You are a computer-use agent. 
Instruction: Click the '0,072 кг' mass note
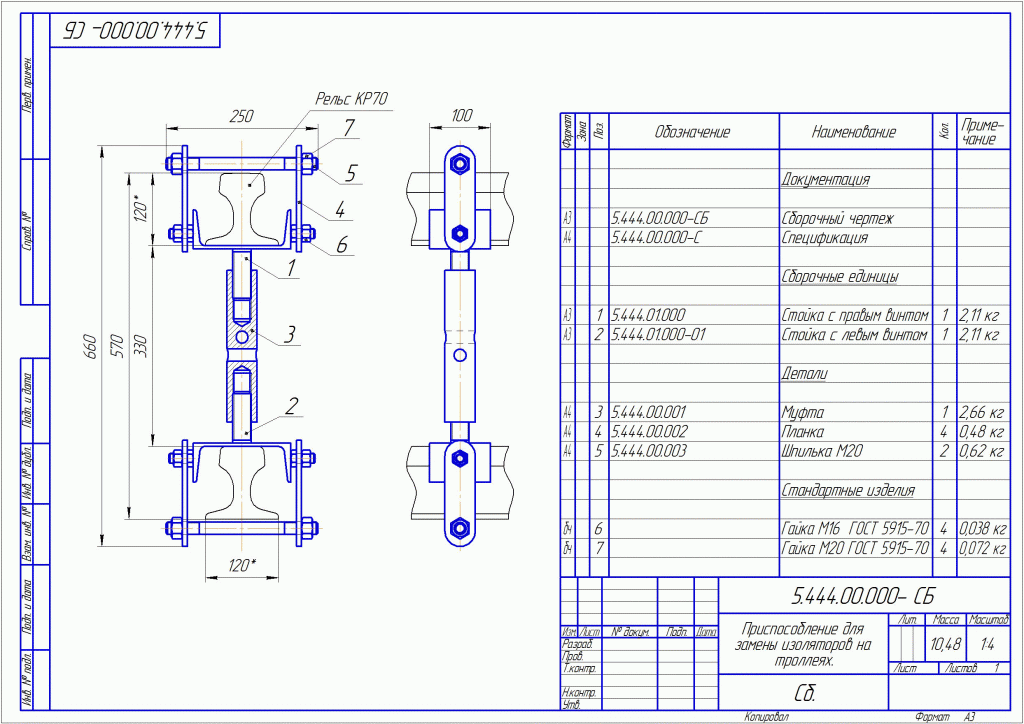tap(983, 548)
